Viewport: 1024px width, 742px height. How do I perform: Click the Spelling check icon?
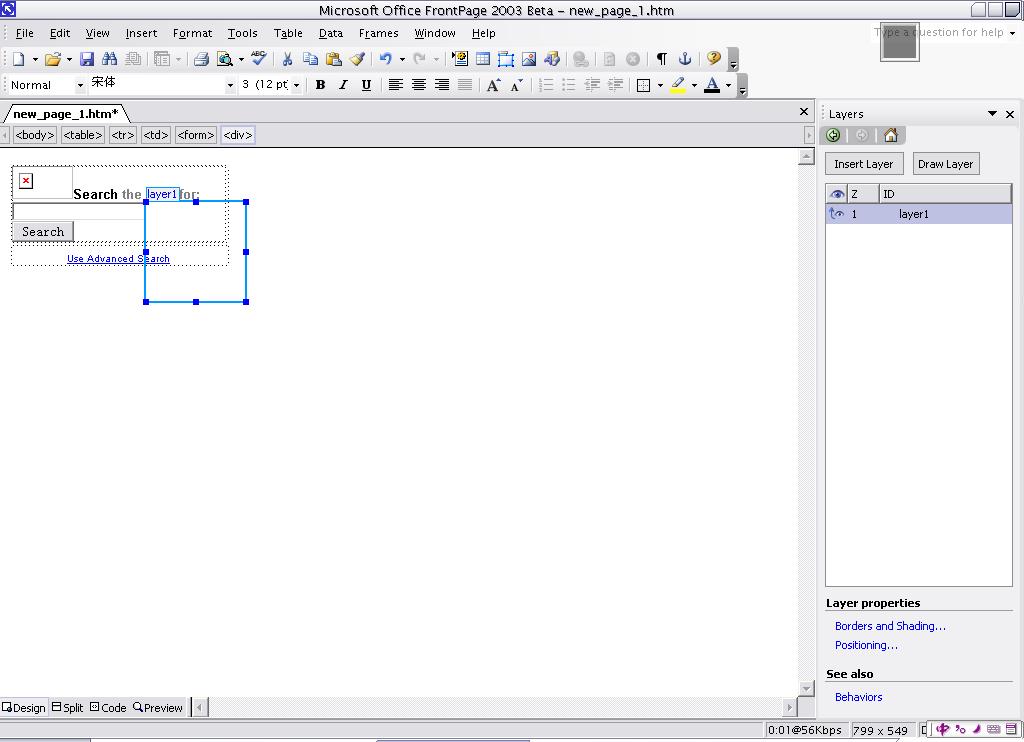click(259, 59)
